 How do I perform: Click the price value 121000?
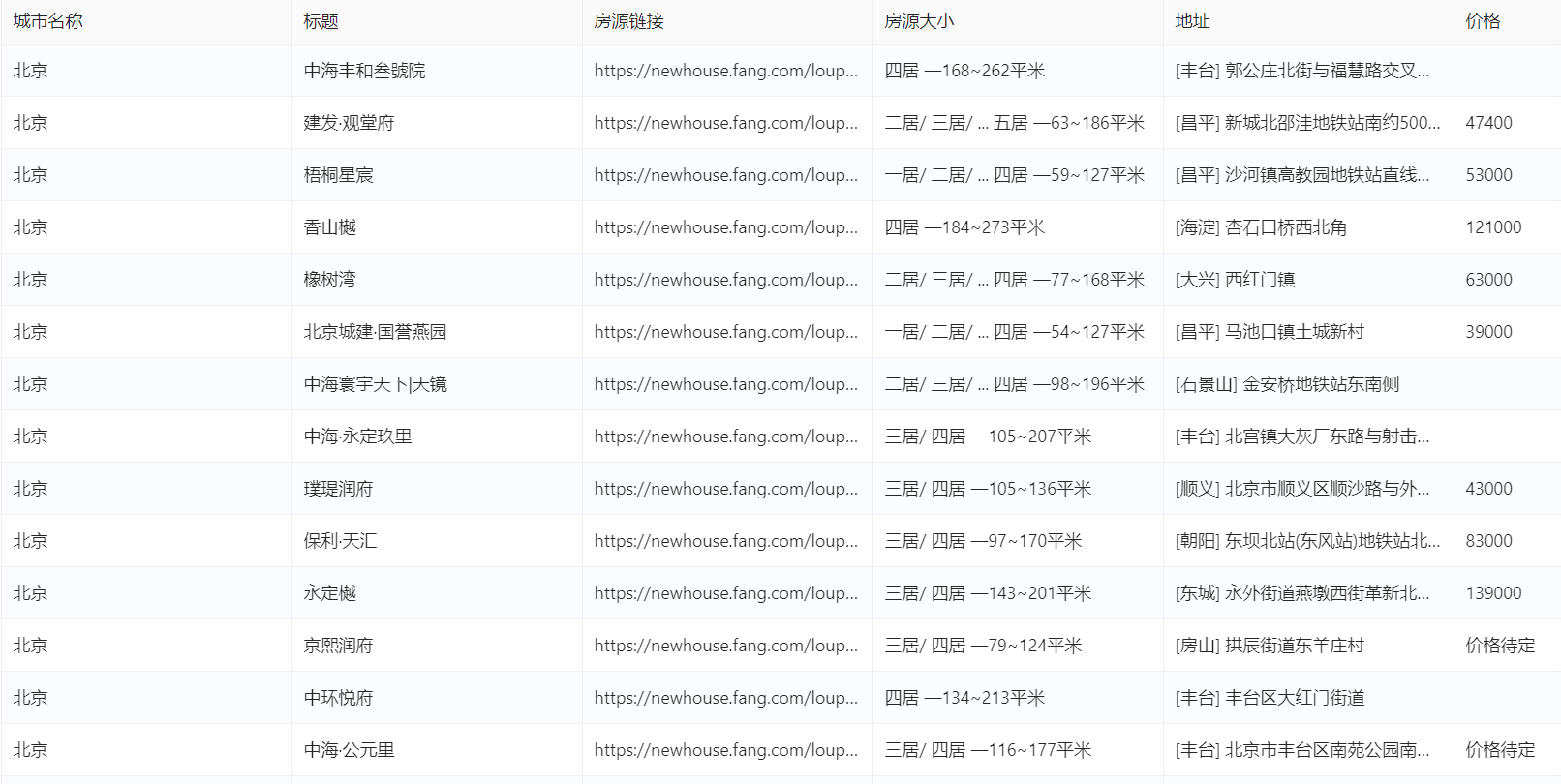1494,227
